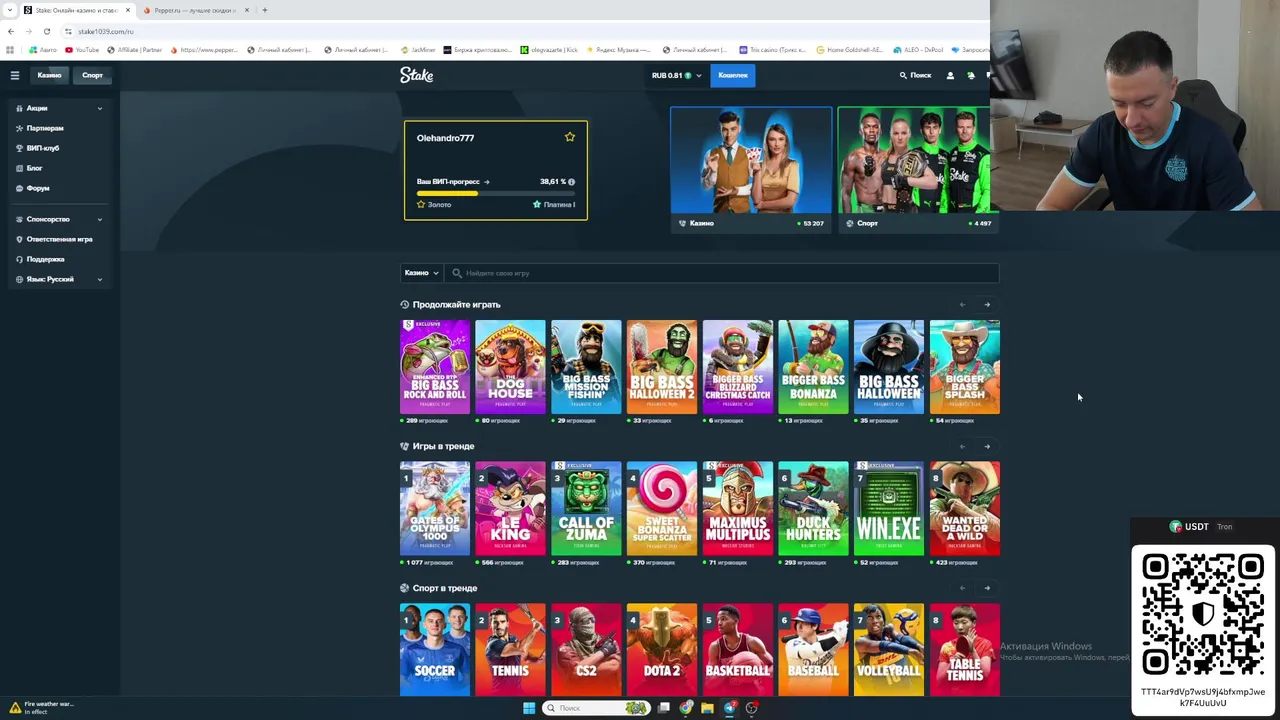1280x720 pixels.
Task: Click Поиск search button in header
Action: 915,75
